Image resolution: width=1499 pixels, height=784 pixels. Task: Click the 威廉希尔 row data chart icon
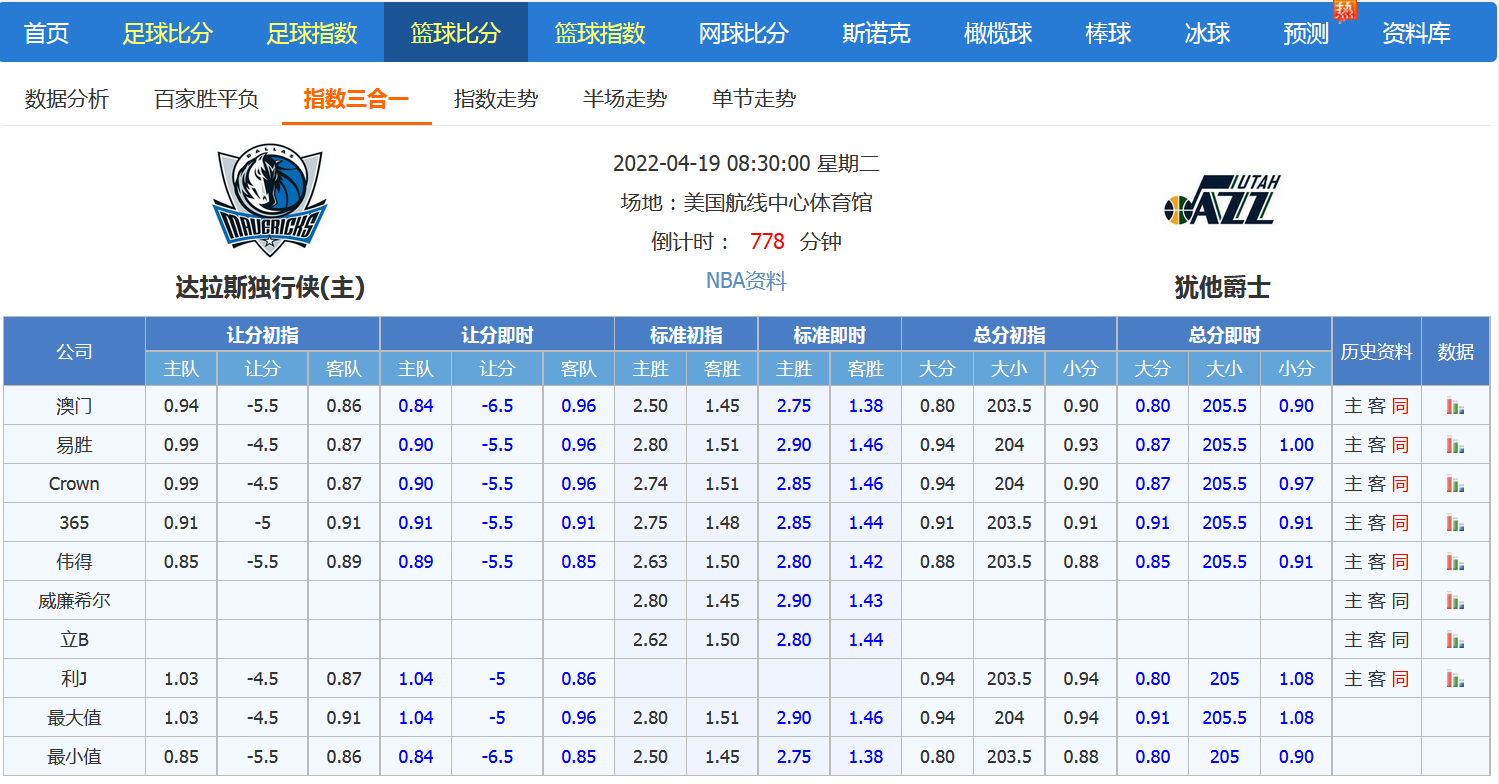(x=1455, y=601)
